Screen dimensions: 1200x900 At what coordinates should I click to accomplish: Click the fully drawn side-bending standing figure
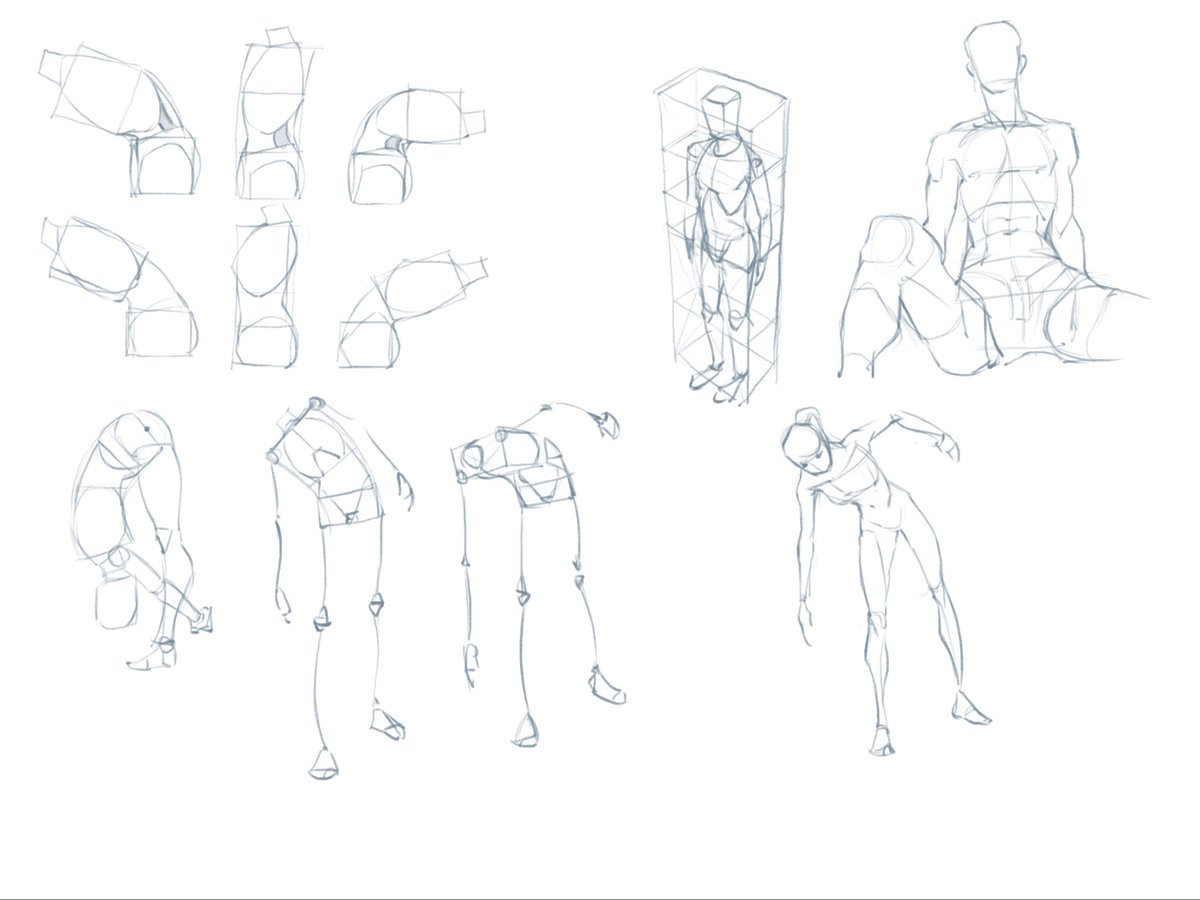[885, 580]
